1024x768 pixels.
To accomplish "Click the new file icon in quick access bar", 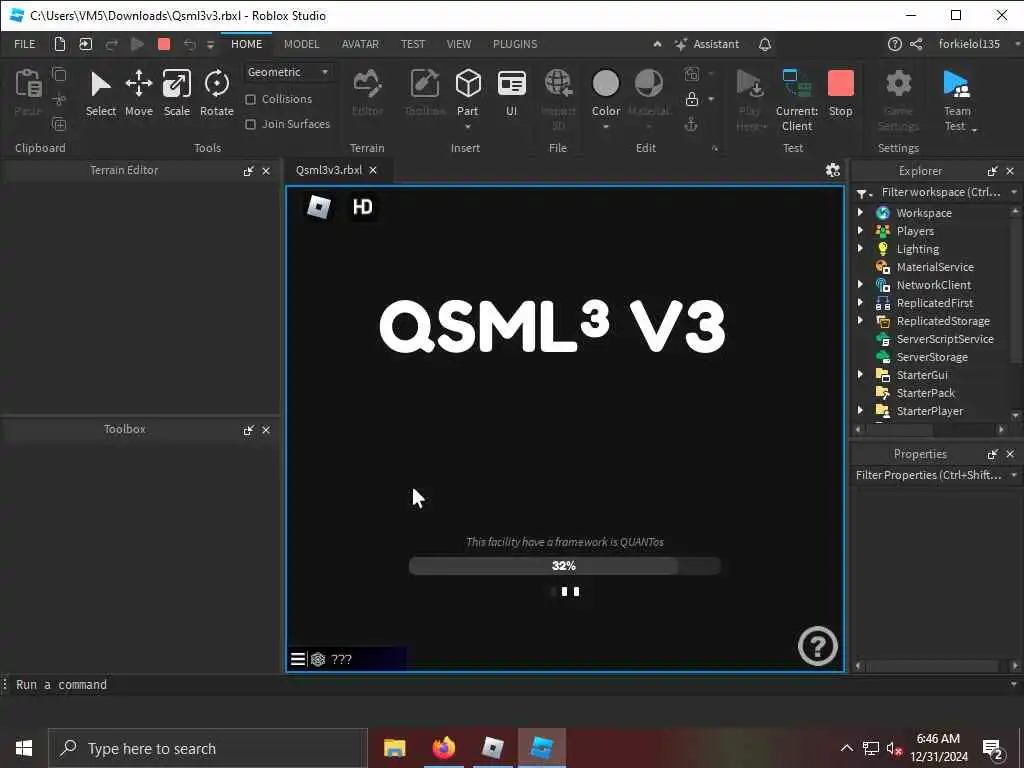I will pos(59,44).
